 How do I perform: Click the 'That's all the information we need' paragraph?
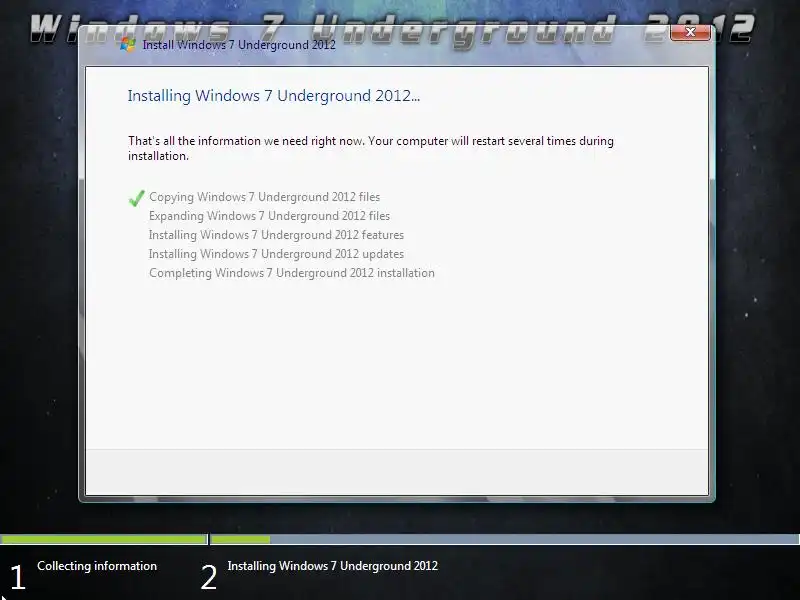point(371,148)
